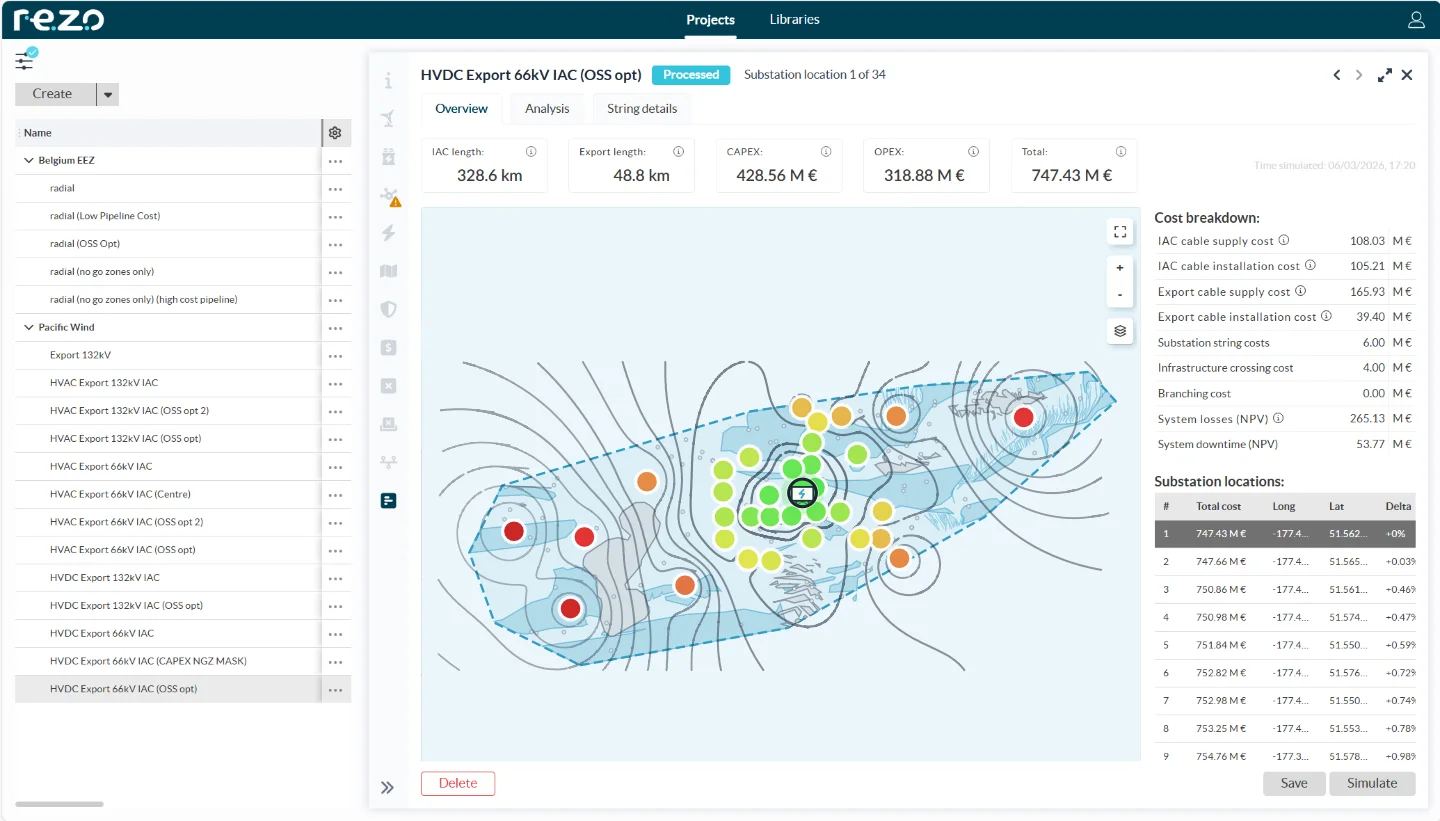Screen dimensions: 1440x821
Task: Open the lightning bolt electrical section
Action: [x=389, y=233]
